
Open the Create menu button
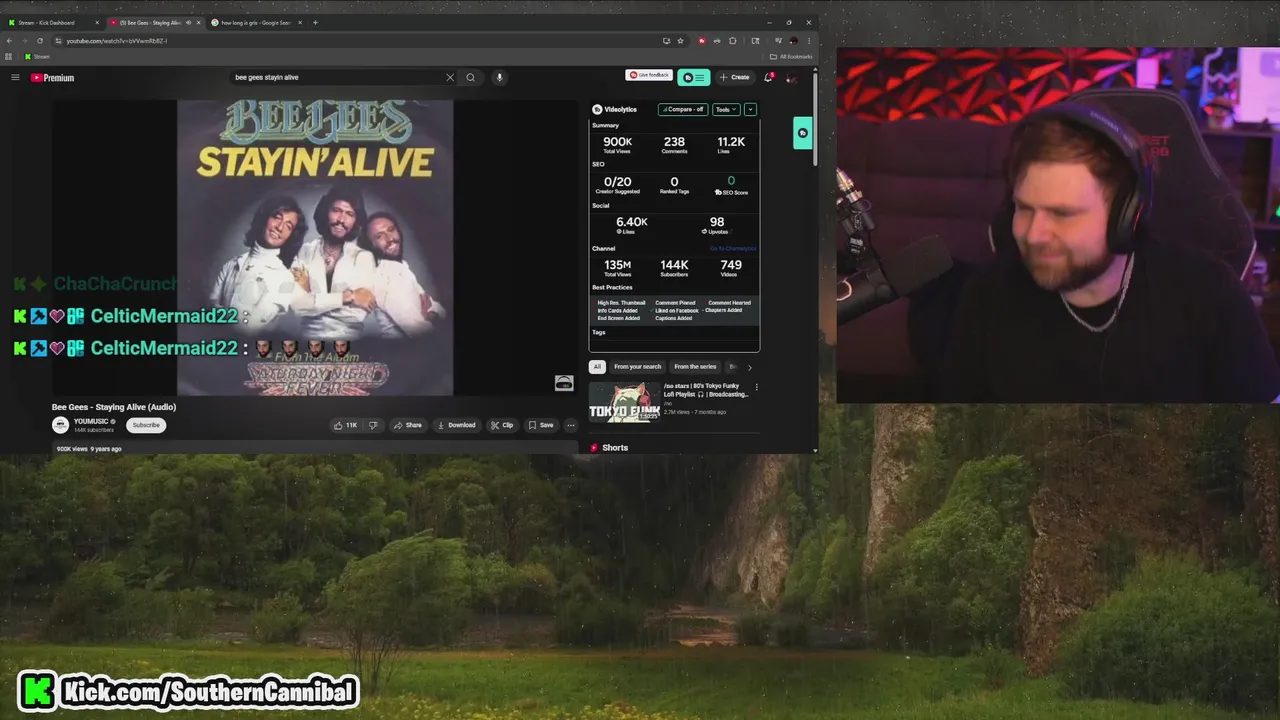click(x=735, y=77)
